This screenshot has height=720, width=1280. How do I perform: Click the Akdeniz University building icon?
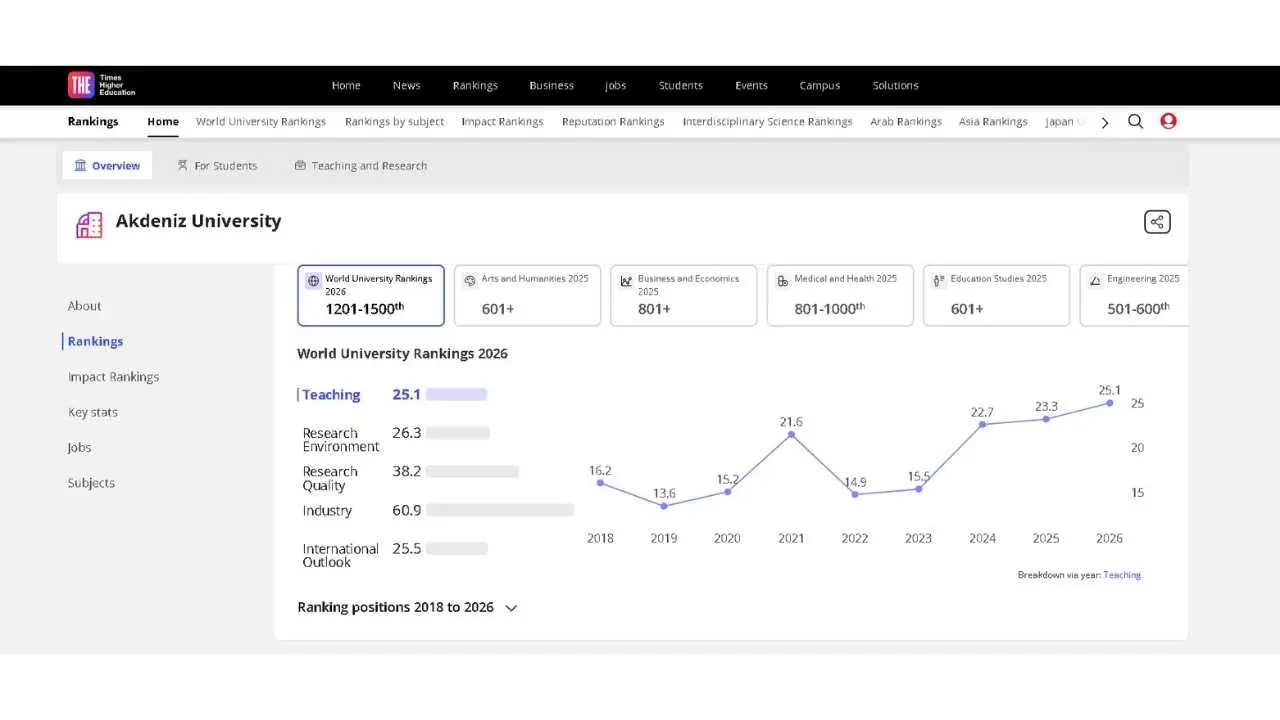point(89,225)
